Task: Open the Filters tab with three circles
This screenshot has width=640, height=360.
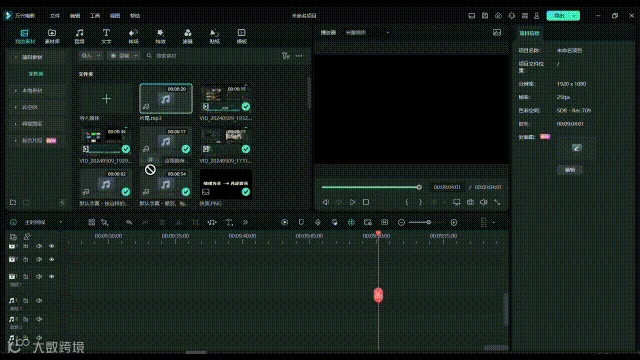Action: [x=187, y=36]
